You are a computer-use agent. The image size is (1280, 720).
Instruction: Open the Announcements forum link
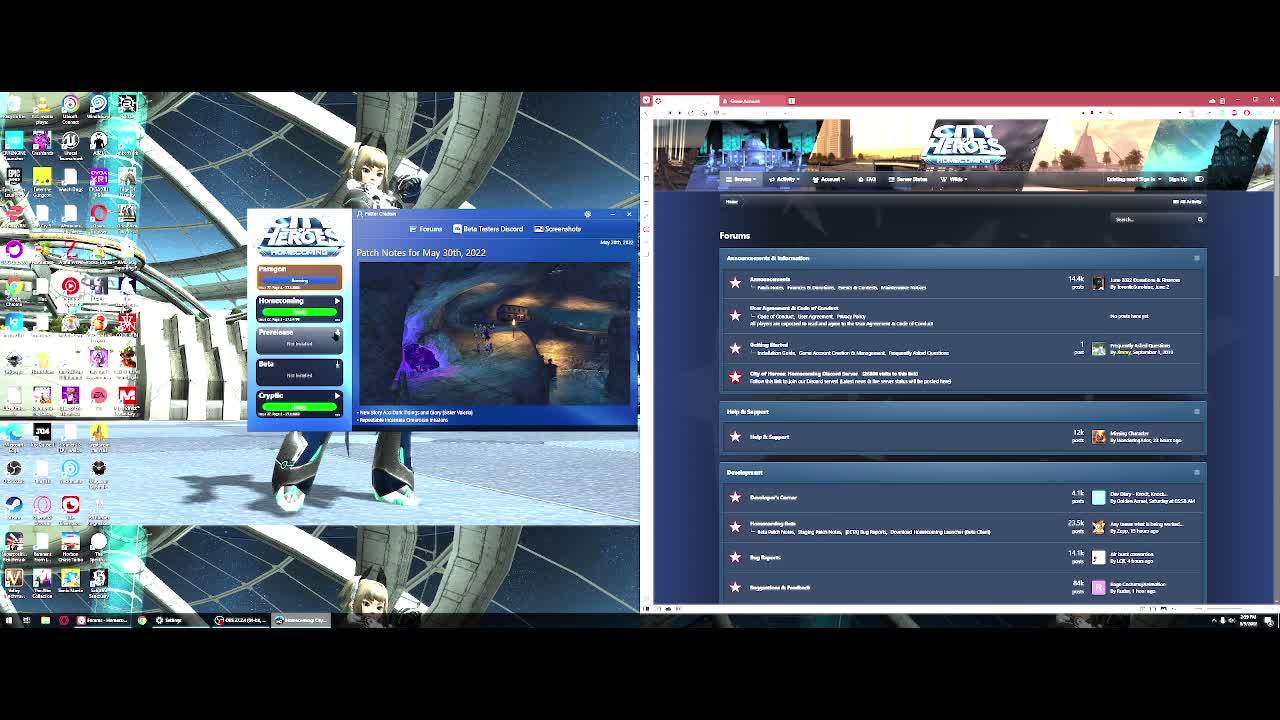pos(770,279)
